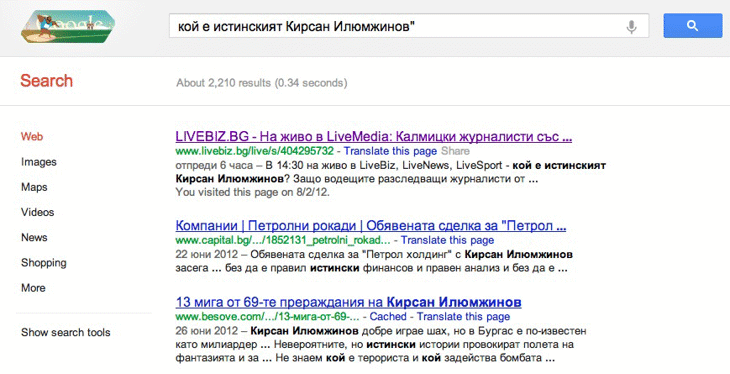Select the Web search category

[x=32, y=136]
